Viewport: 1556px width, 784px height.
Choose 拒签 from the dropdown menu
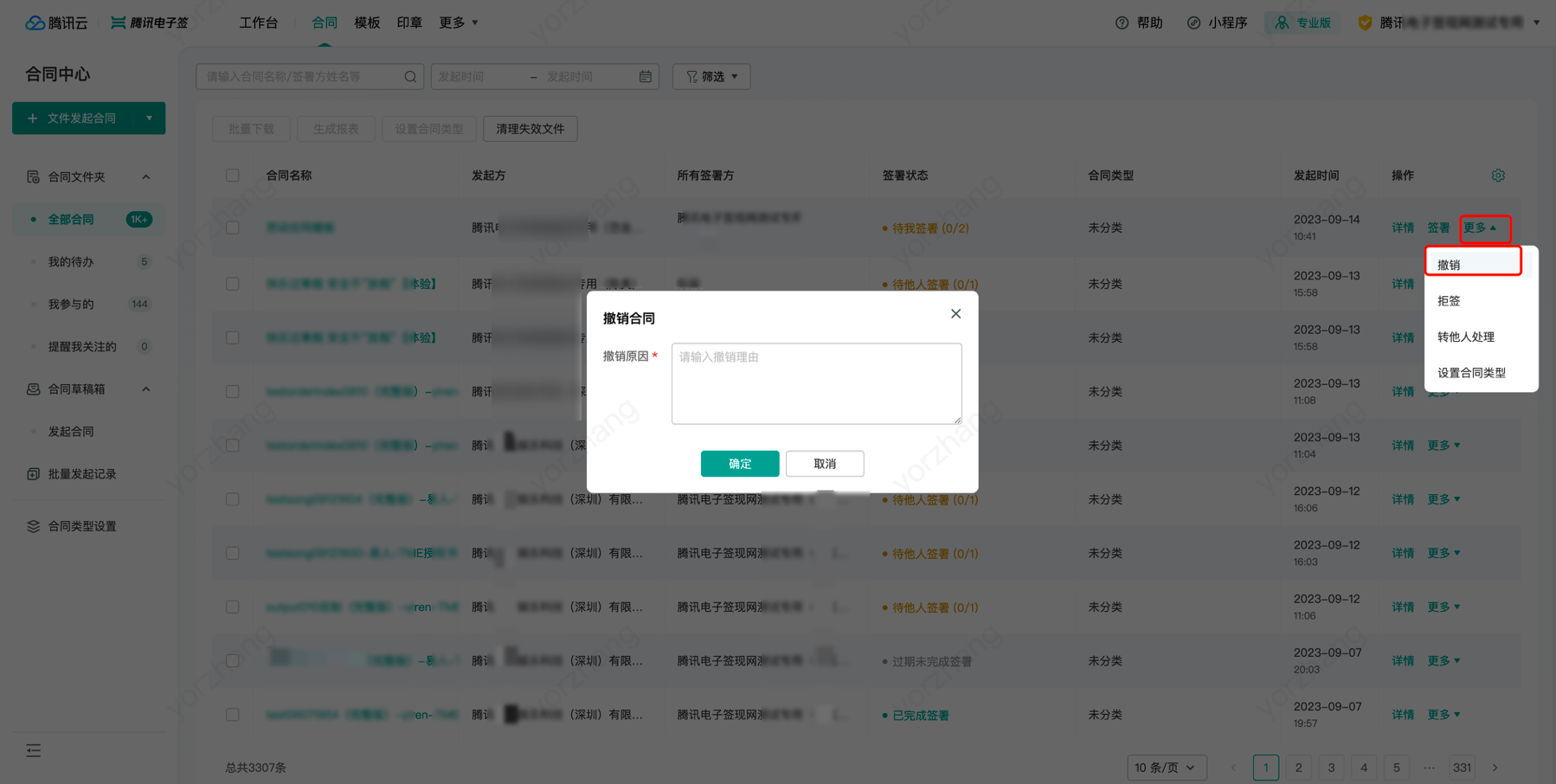pyautogui.click(x=1449, y=301)
